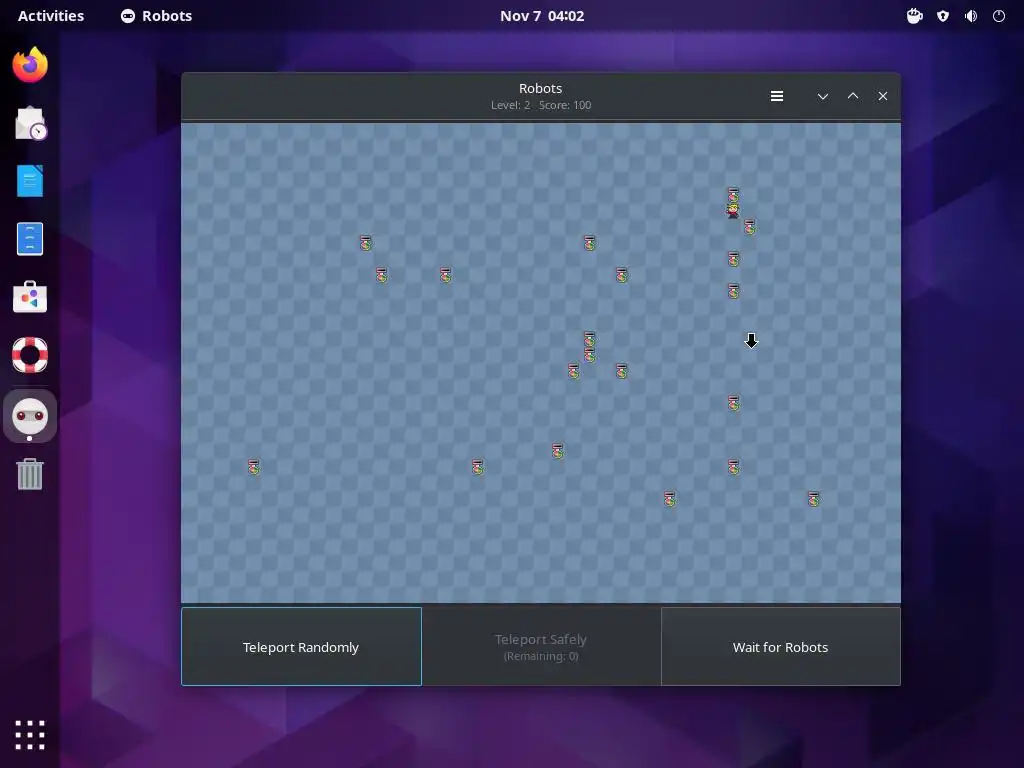Click the player character on the board

point(733,210)
